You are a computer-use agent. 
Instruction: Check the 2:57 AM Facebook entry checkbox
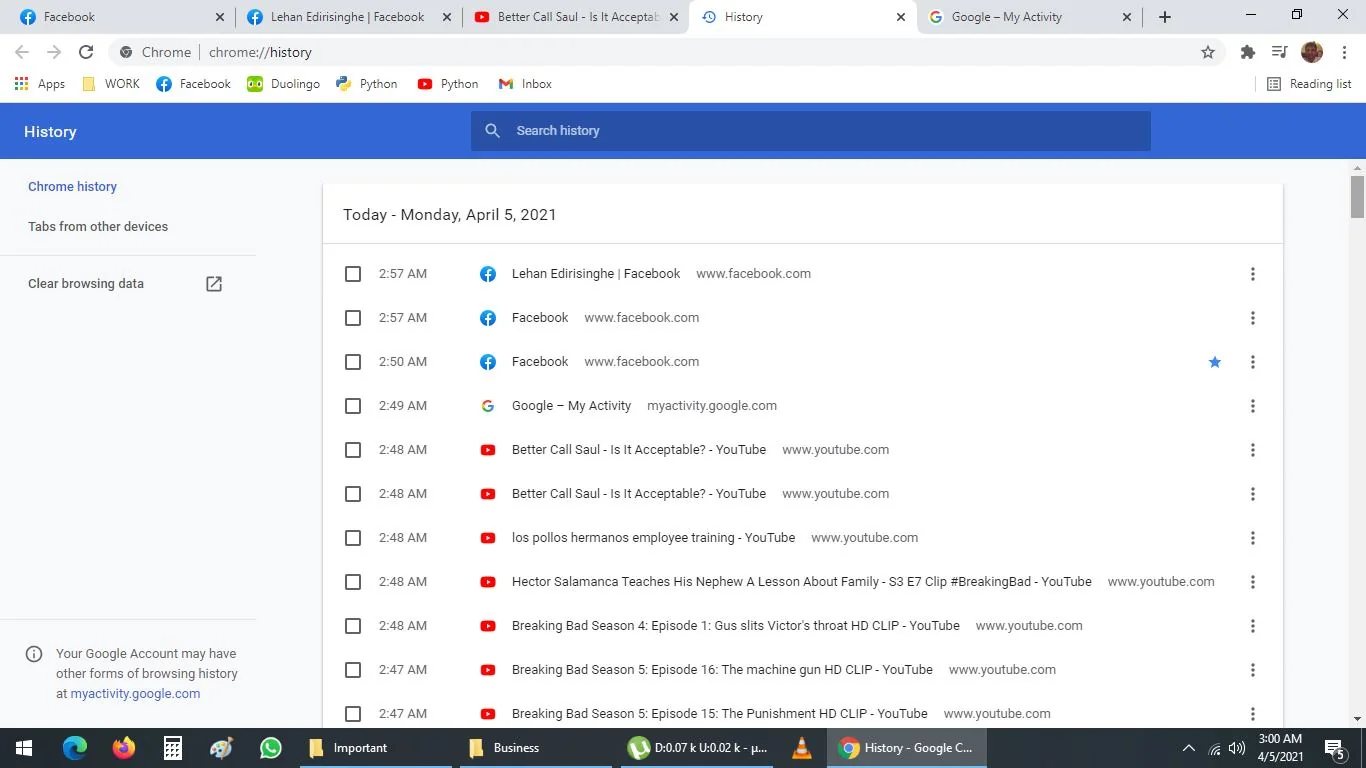tap(353, 318)
